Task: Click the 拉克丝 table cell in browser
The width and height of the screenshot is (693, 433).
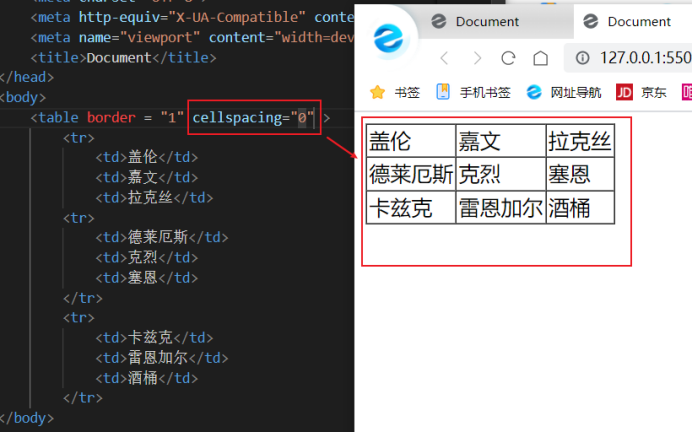Action: tap(580, 141)
